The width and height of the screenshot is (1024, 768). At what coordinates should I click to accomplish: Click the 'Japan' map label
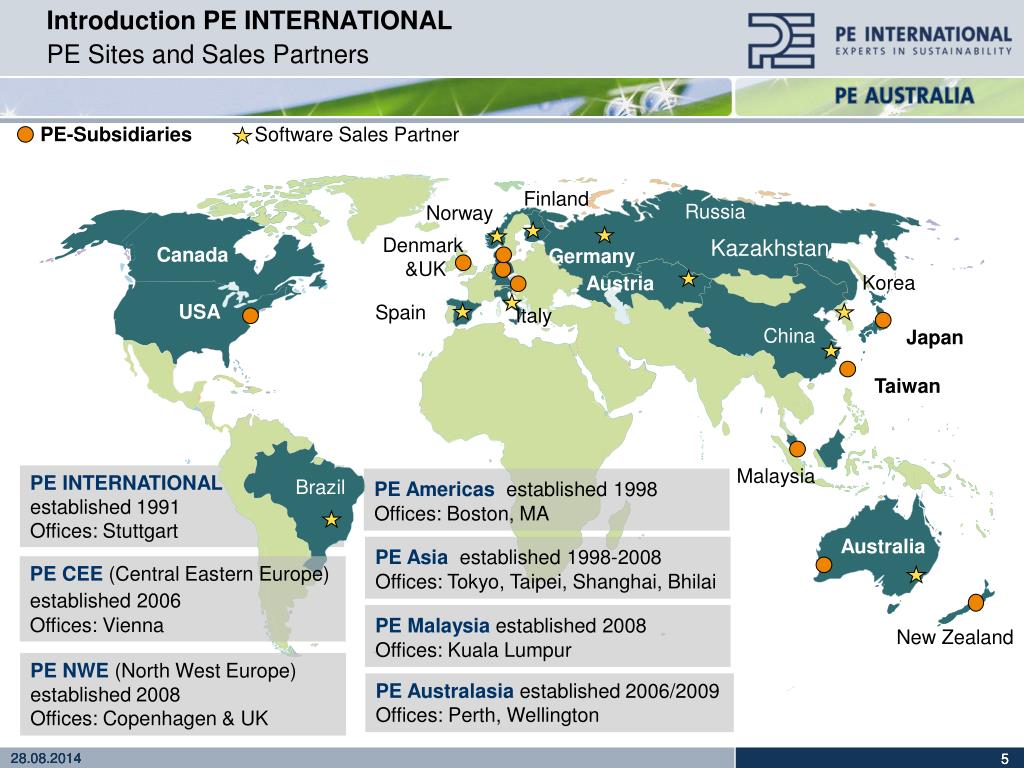pos(935,338)
